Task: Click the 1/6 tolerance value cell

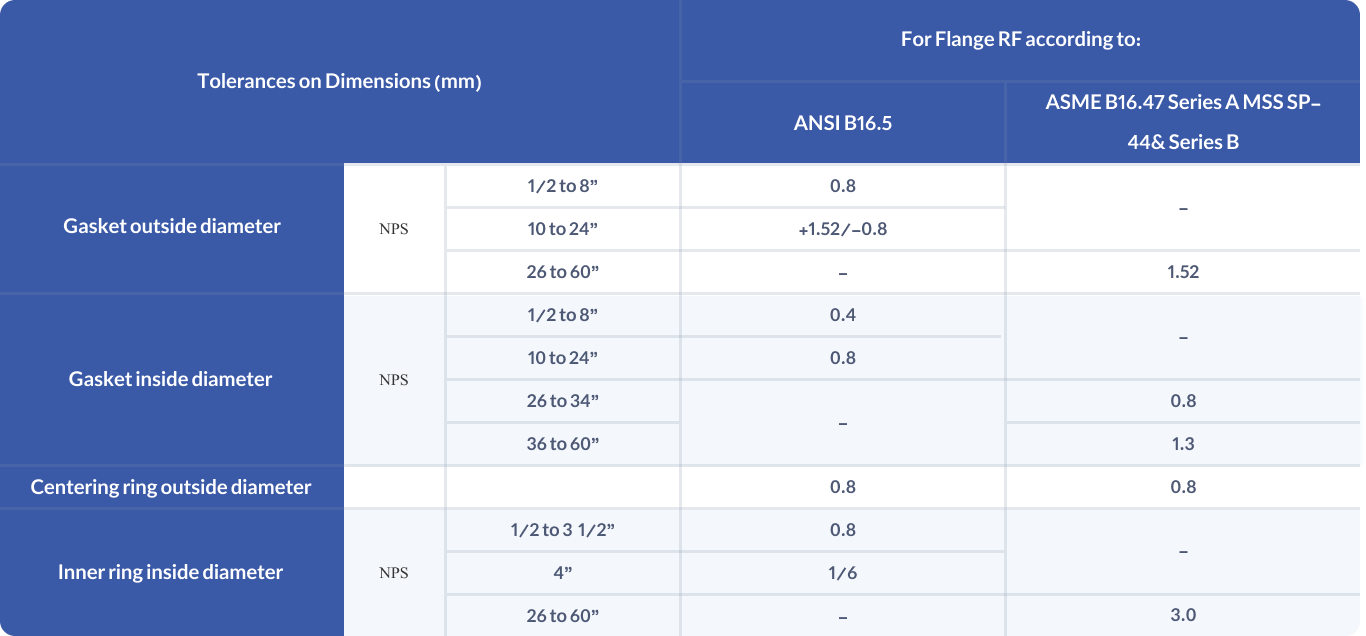Action: coord(842,573)
